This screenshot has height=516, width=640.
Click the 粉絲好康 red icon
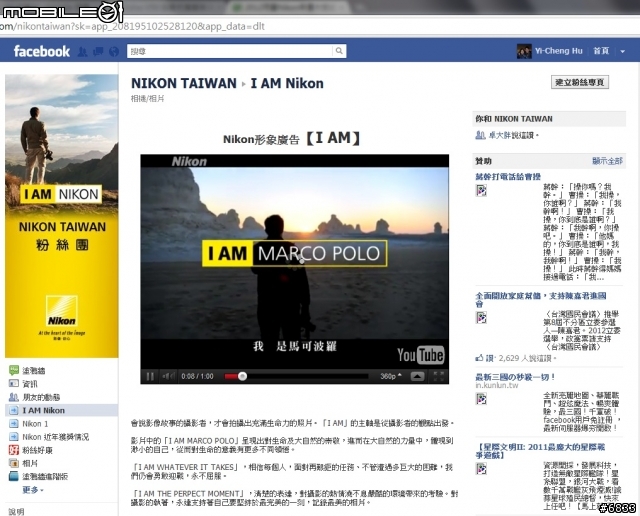pos(14,450)
